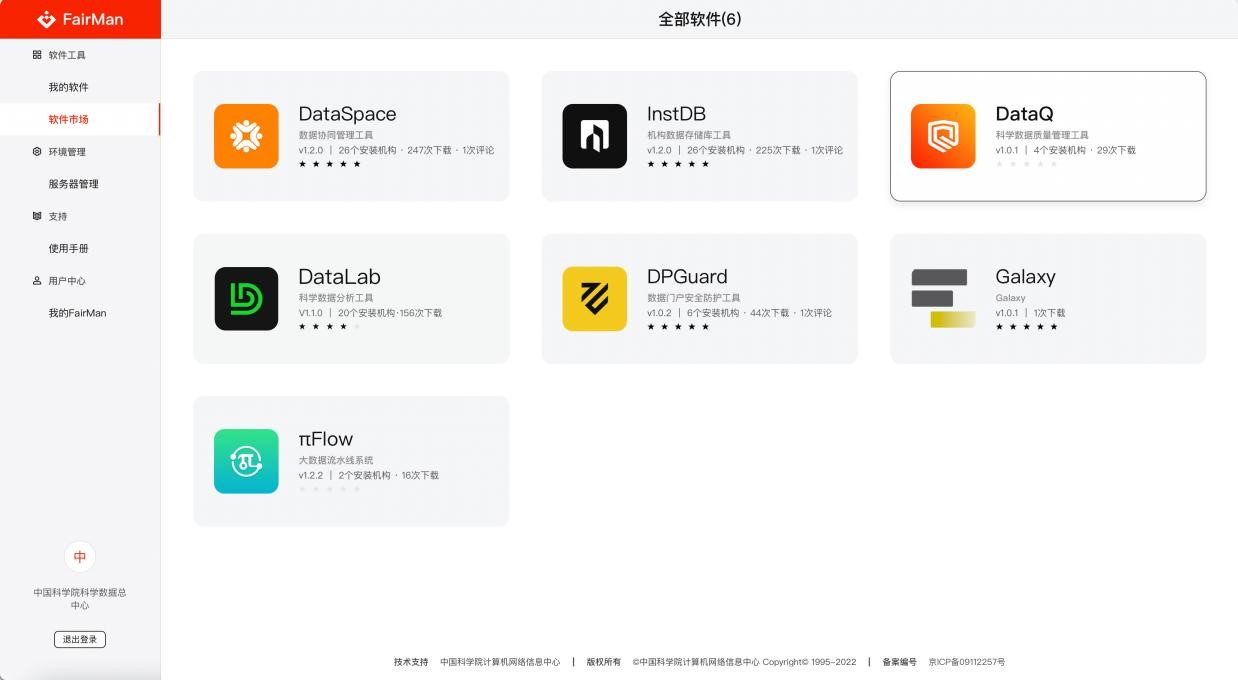The width and height of the screenshot is (1238, 680).
Task: Click the green DataLab app icon
Action: (x=246, y=298)
